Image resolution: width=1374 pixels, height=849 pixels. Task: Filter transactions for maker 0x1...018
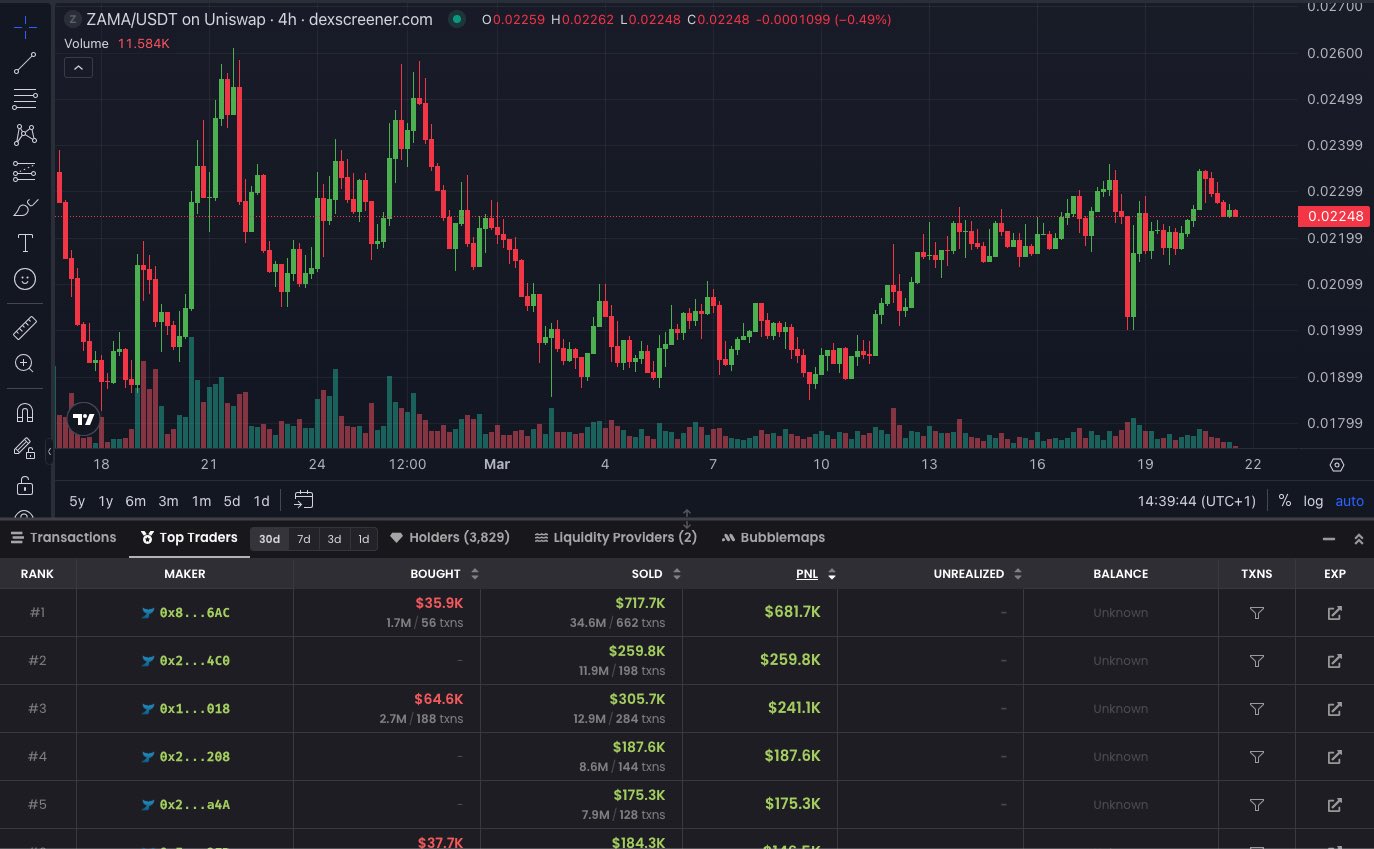click(x=1257, y=709)
